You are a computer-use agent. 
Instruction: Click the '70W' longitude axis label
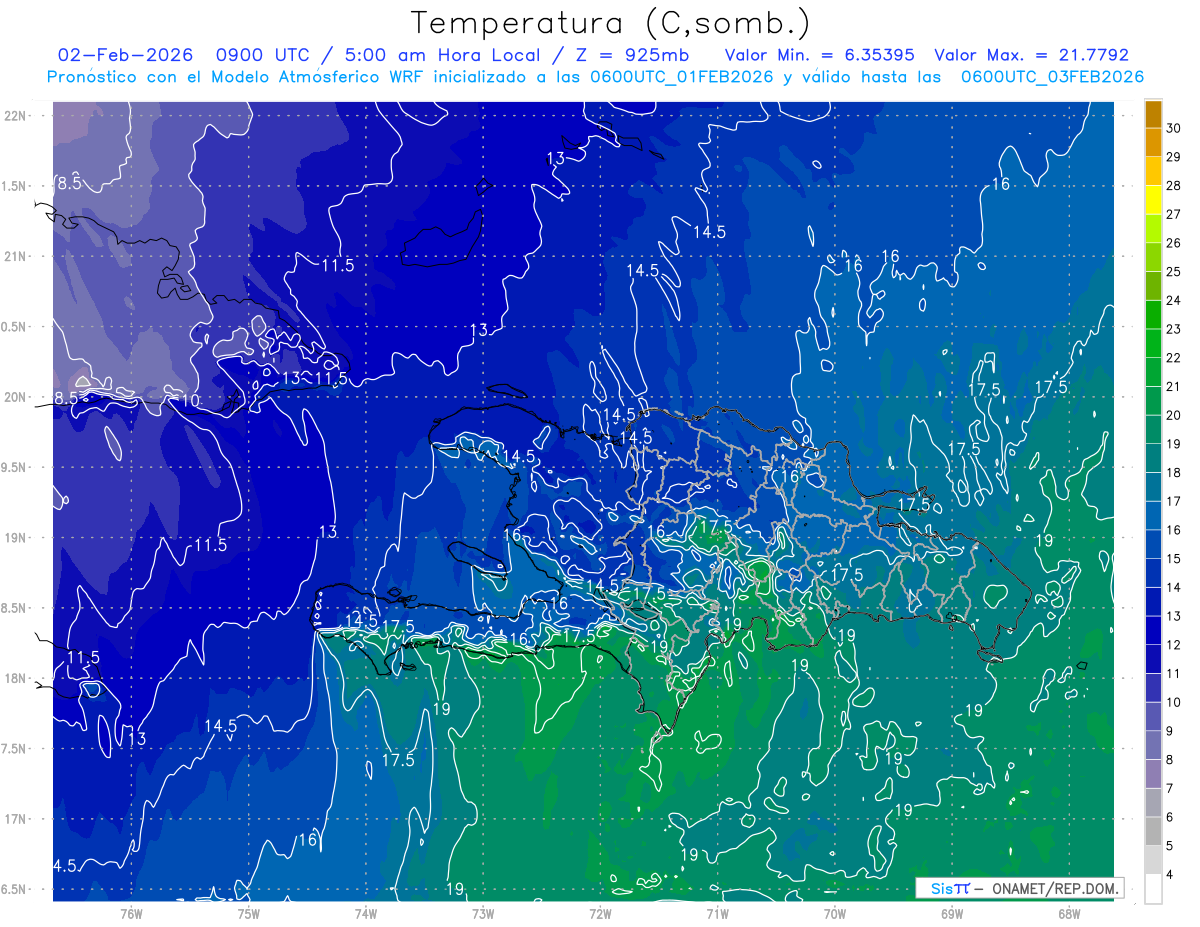pyautogui.click(x=835, y=914)
